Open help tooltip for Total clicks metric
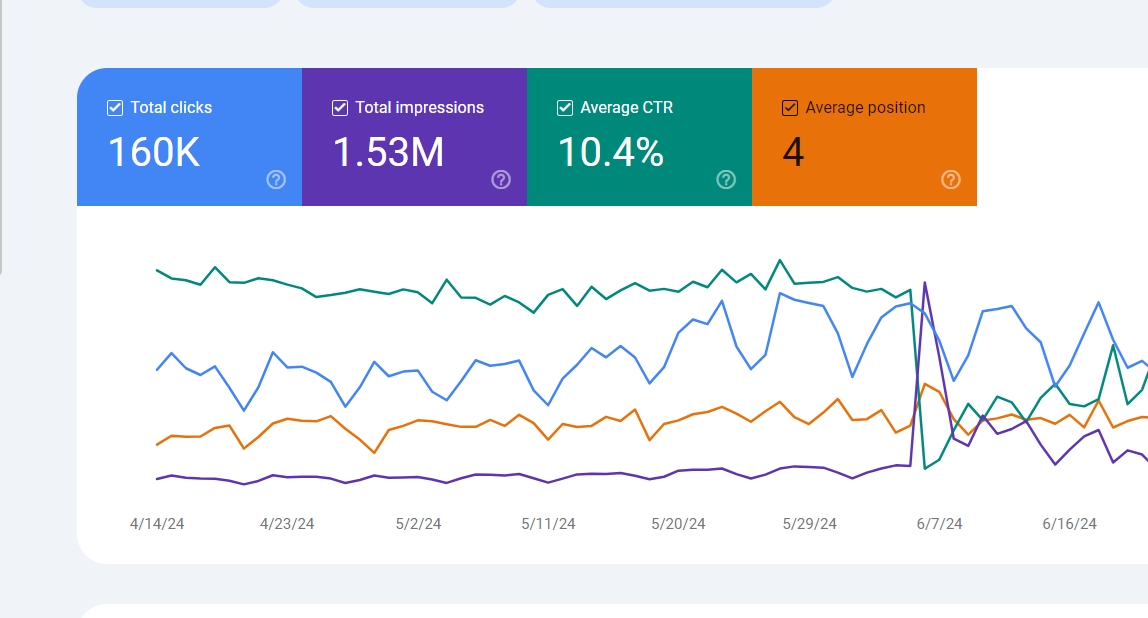The width and height of the screenshot is (1148, 618). coord(275,181)
